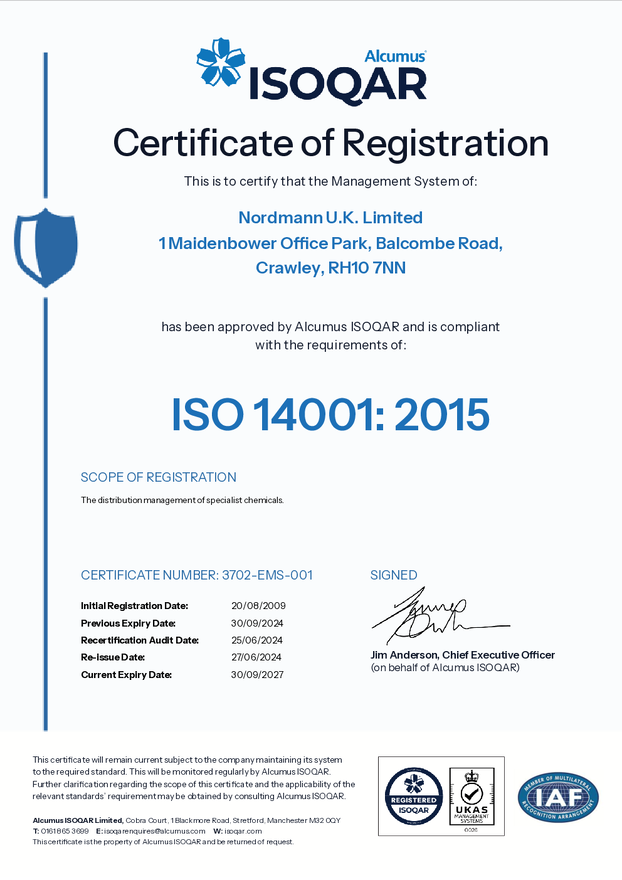Click the Nordmann U.K. Limited company name

tap(331, 217)
